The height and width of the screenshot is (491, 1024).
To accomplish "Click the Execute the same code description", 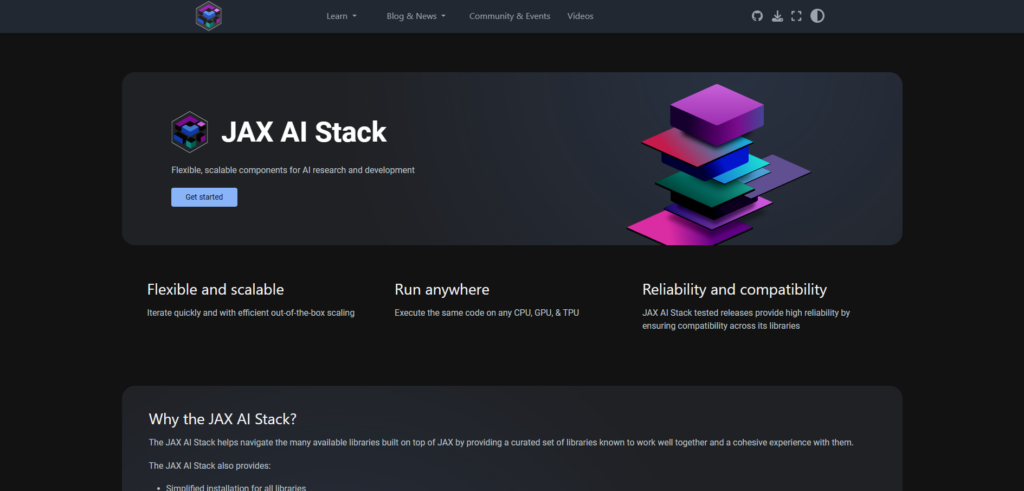I will pos(487,313).
